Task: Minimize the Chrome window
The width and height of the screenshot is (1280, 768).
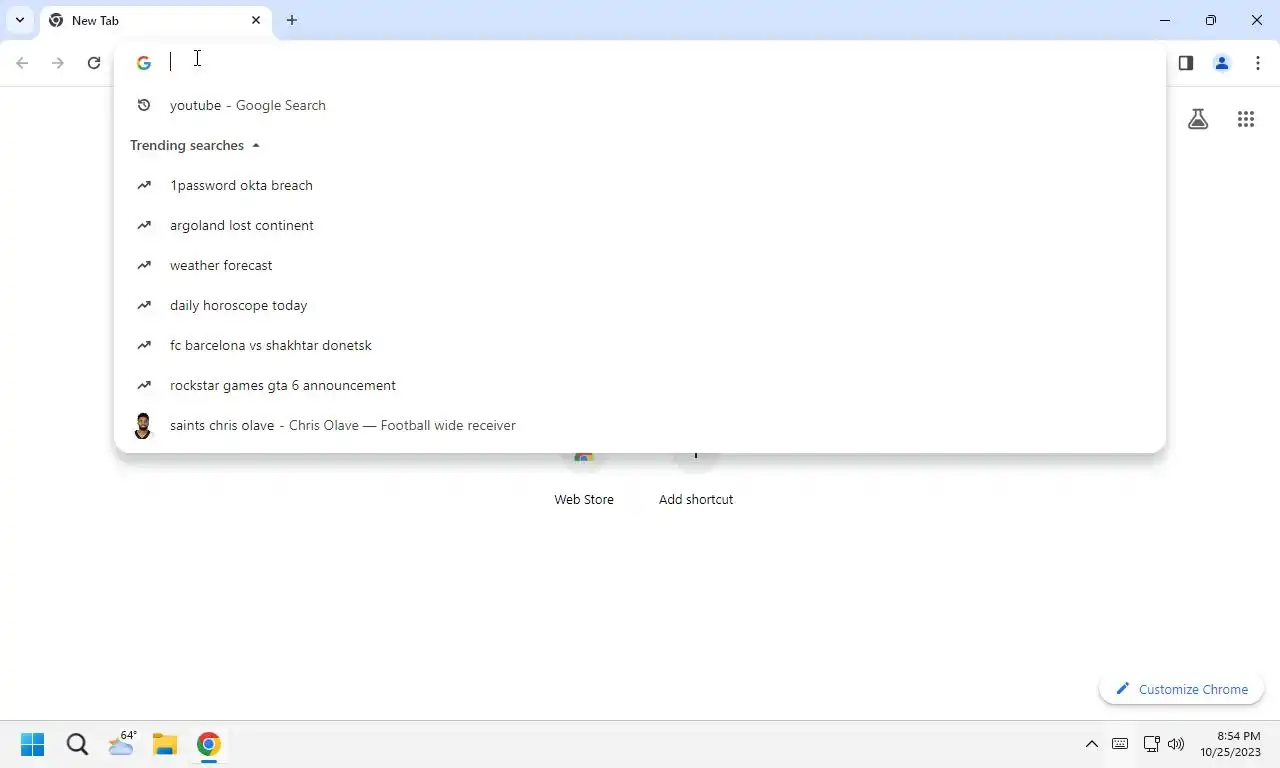Action: coord(1165,20)
